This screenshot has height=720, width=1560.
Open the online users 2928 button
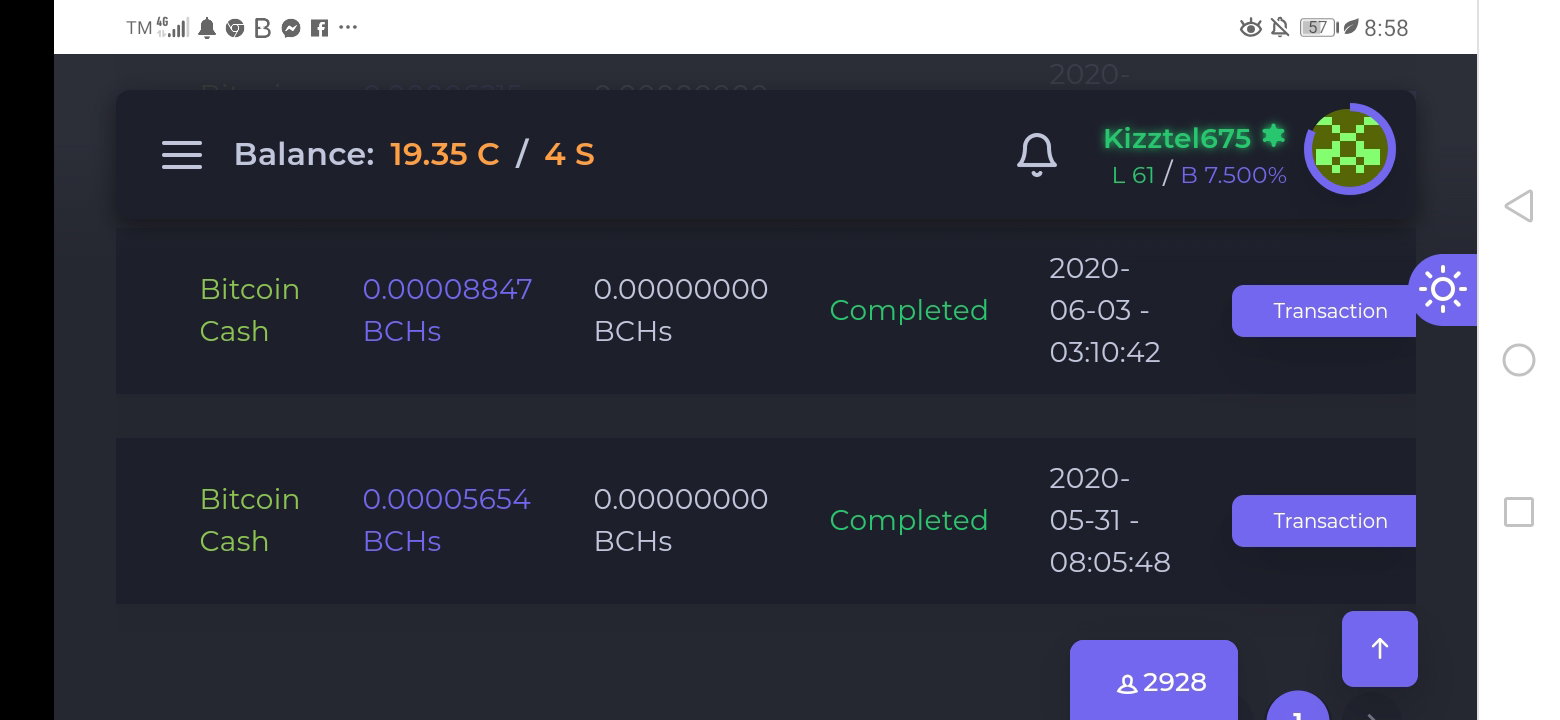point(1154,682)
